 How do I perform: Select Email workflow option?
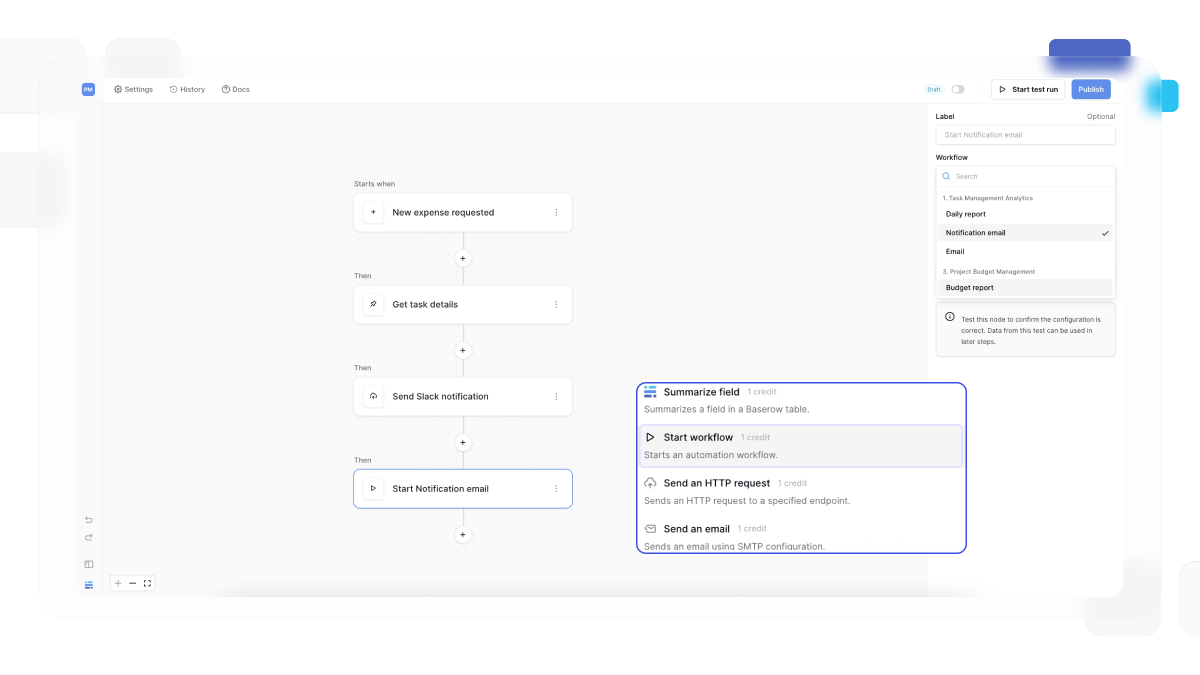click(x=1025, y=251)
